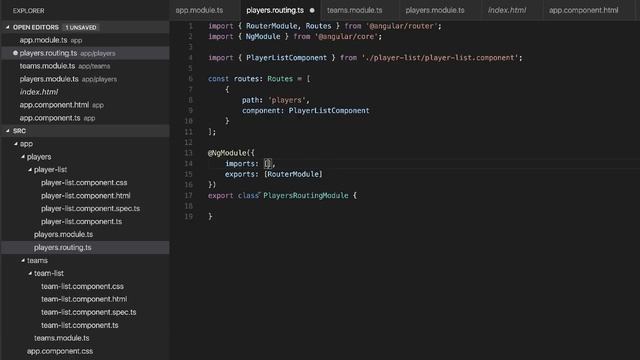Collapse the Open Editors section arrow
640x360 pixels.
7,27
